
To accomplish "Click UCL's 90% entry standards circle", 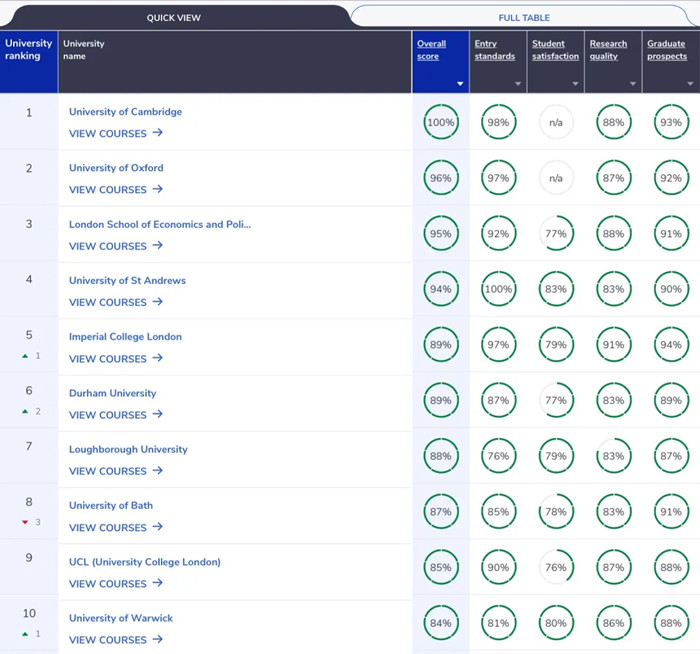I will coord(498,567).
